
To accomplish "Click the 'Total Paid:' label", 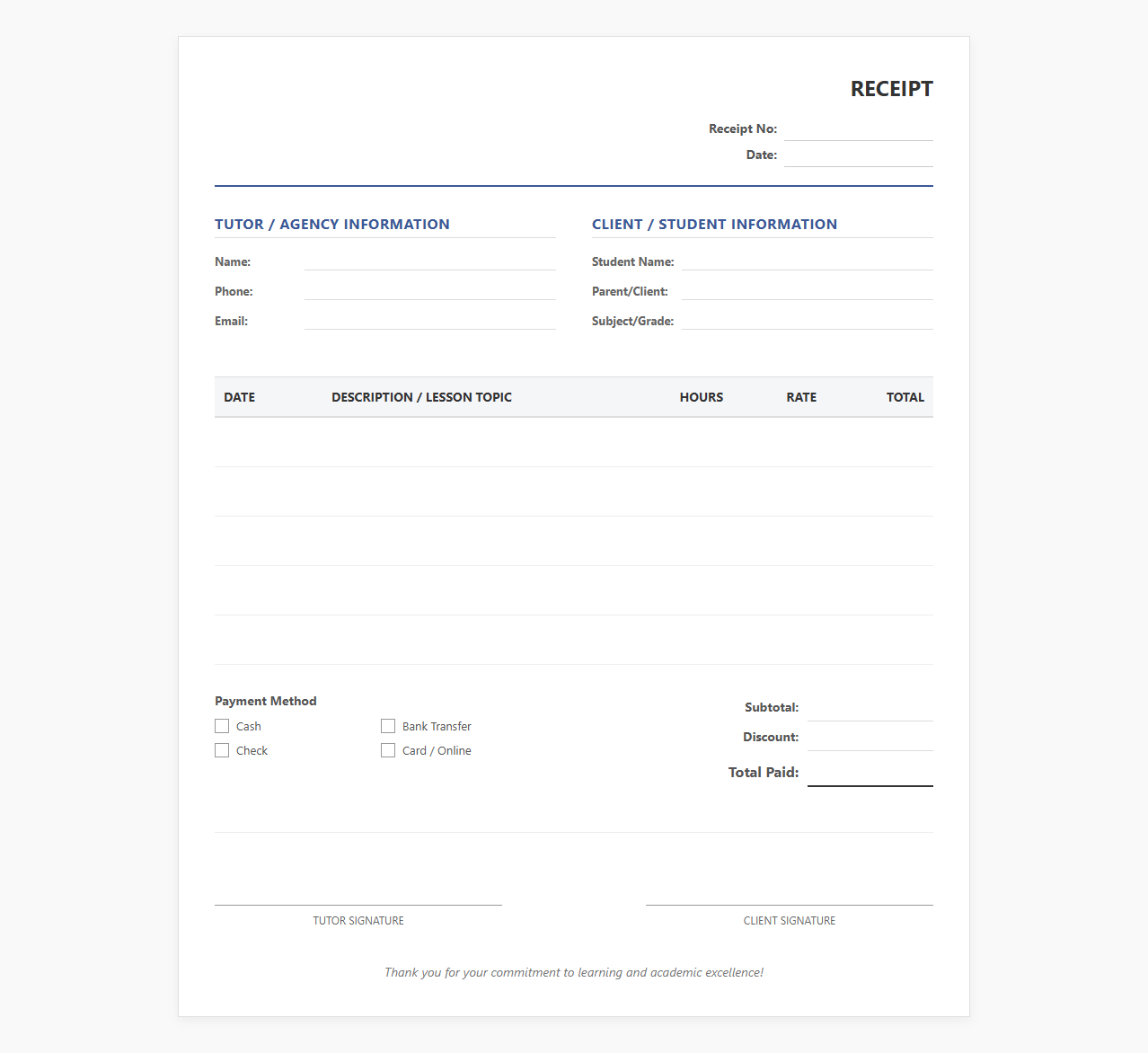I will coord(764,773).
